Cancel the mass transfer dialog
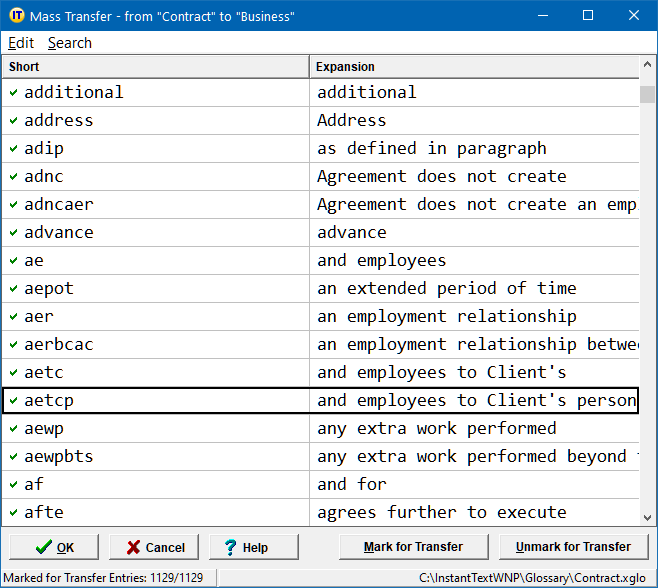The width and height of the screenshot is (658, 588). point(154,547)
